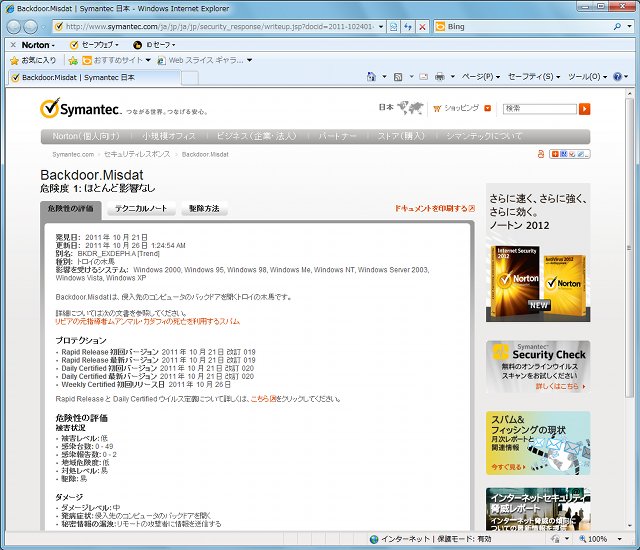Select the risk assessment tab
This screenshot has width=640, height=550.
(71, 209)
